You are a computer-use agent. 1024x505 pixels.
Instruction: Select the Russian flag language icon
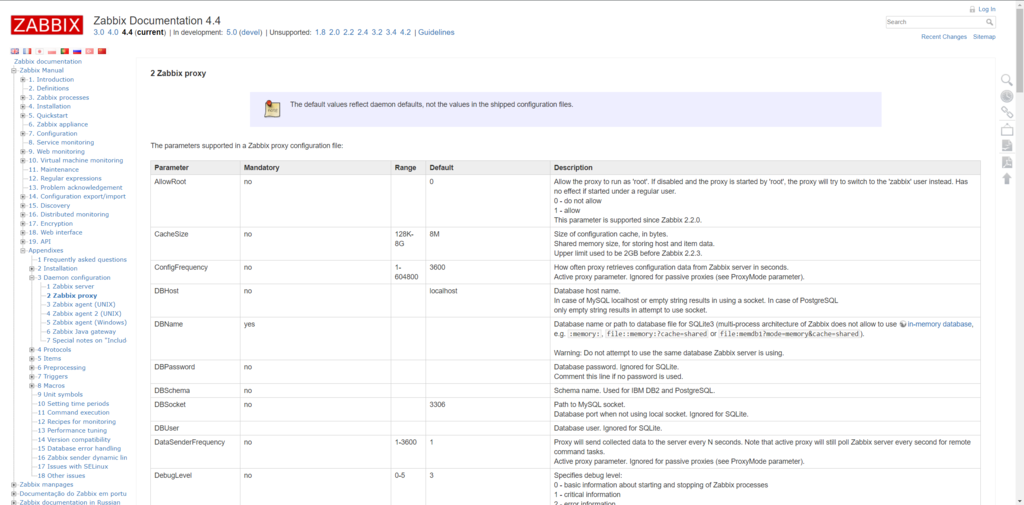pyautogui.click(x=77, y=51)
